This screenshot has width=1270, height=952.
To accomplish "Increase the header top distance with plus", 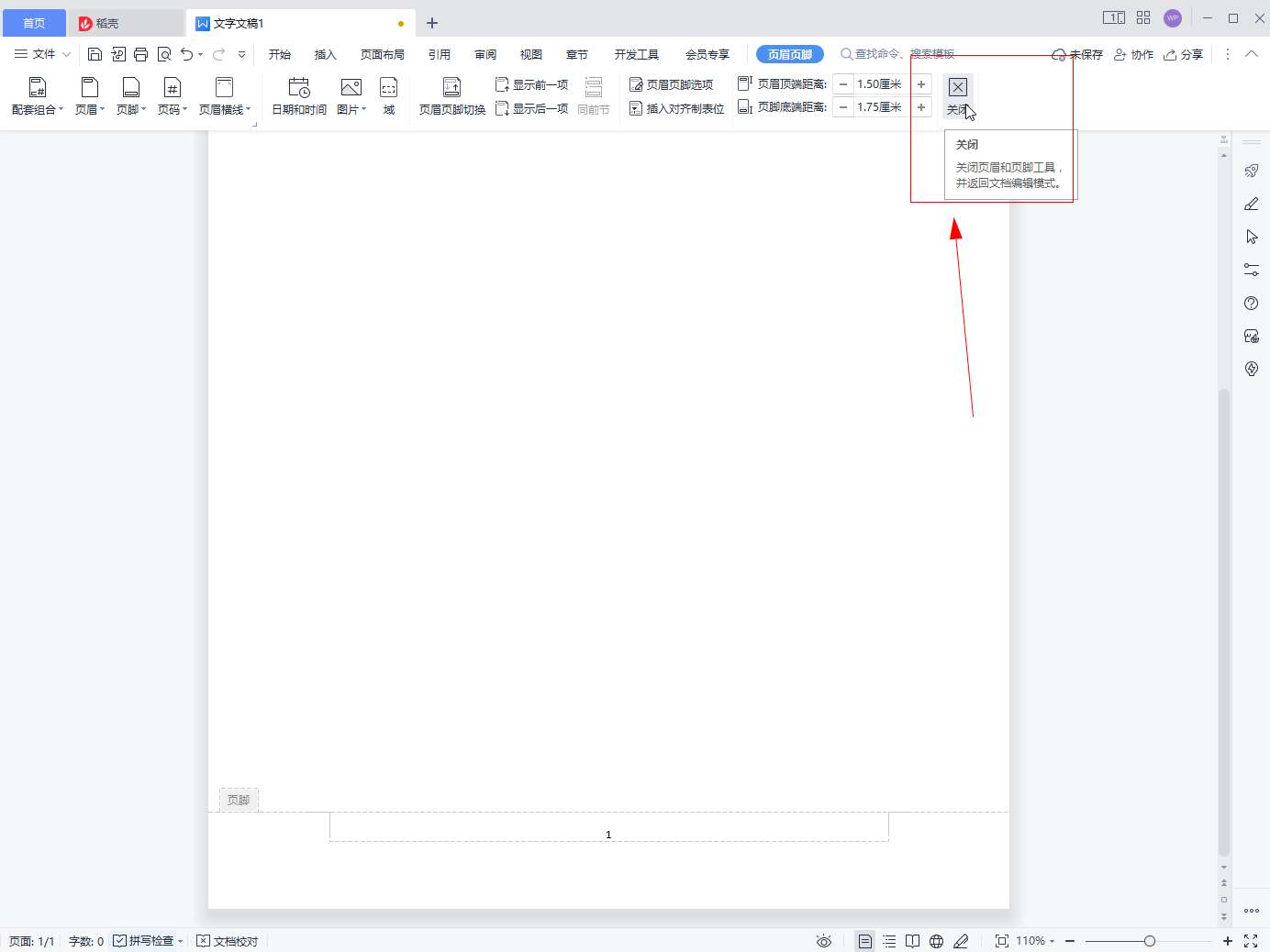I will [x=921, y=84].
